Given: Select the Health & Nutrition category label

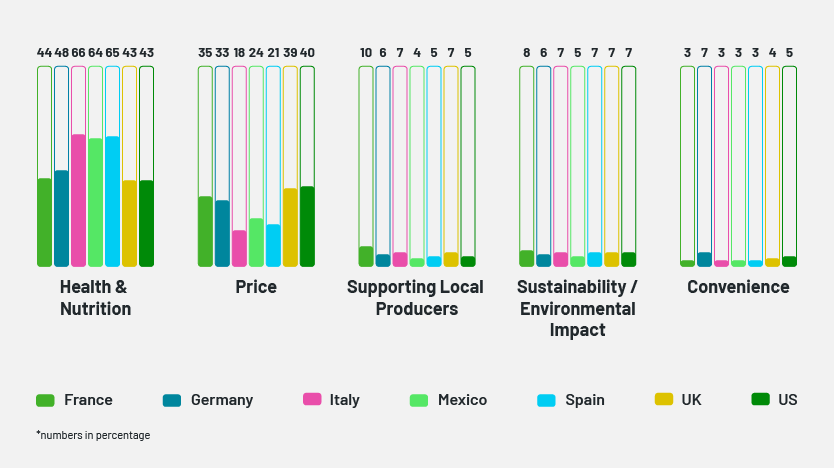Looking at the screenshot, I should coord(95,298).
